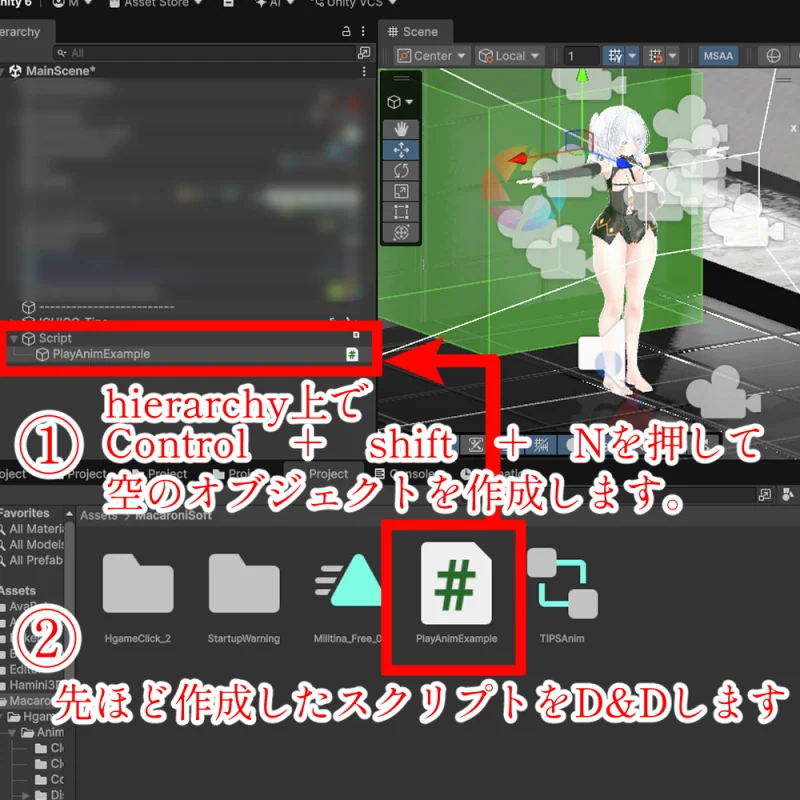Open Hierarchy panel three-dot menu
The height and width of the screenshot is (800, 800).
coord(363,31)
